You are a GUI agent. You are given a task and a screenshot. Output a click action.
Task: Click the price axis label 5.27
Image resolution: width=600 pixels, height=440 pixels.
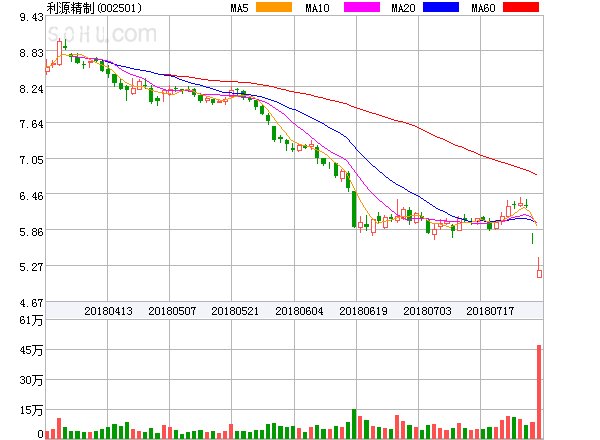point(31,267)
